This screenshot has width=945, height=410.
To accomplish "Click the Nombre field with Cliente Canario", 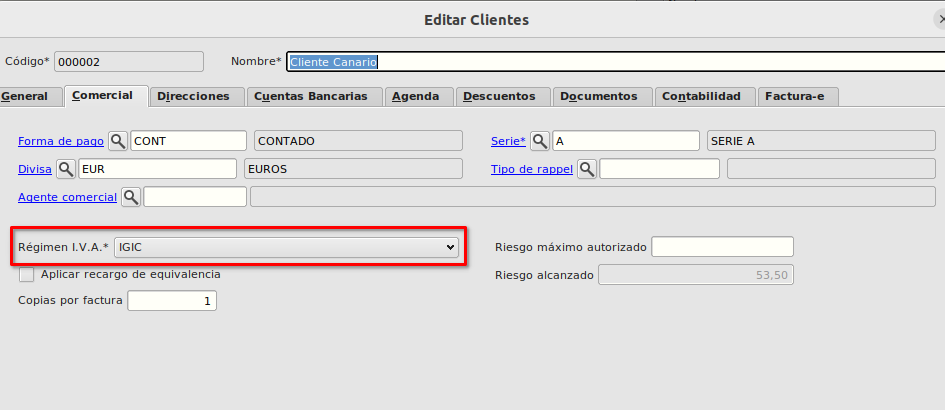I will tap(615, 62).
